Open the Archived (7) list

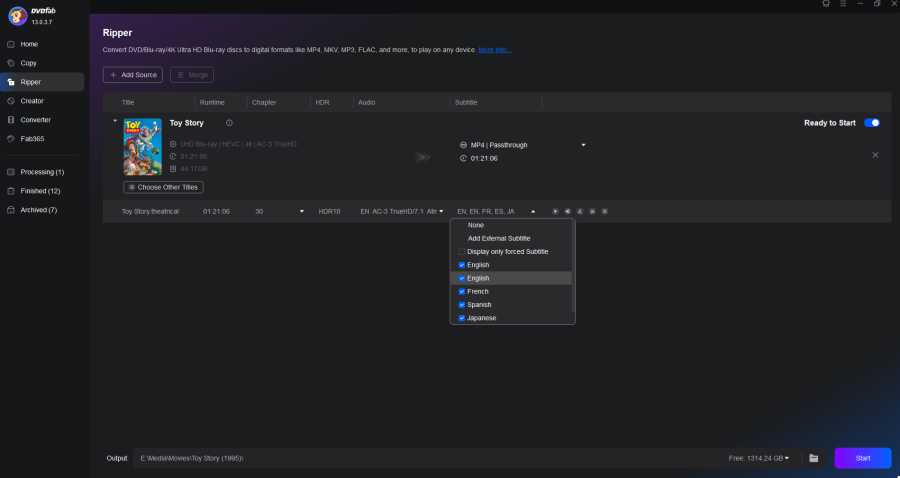38,210
